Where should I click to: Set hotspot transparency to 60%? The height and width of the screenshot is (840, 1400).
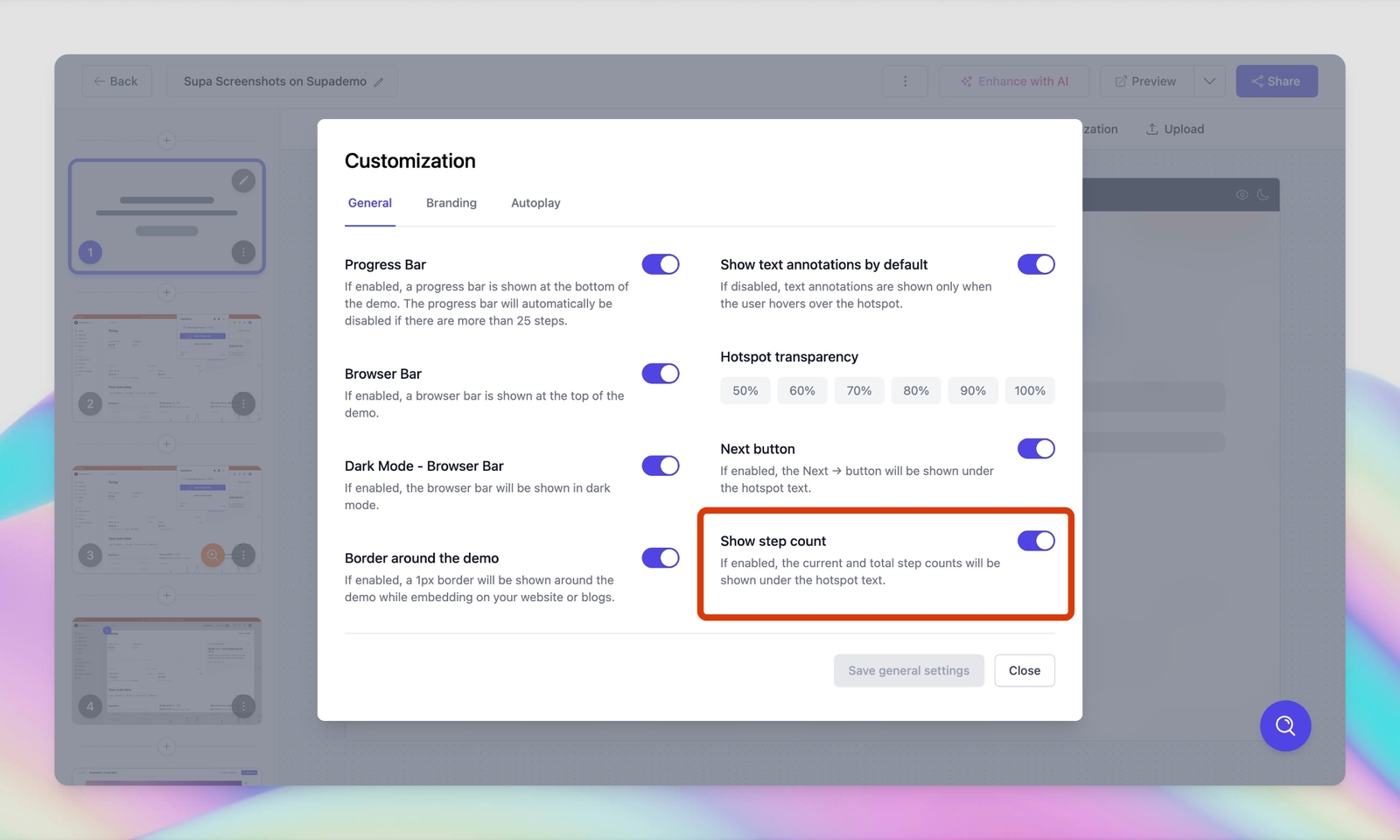pyautogui.click(x=802, y=390)
